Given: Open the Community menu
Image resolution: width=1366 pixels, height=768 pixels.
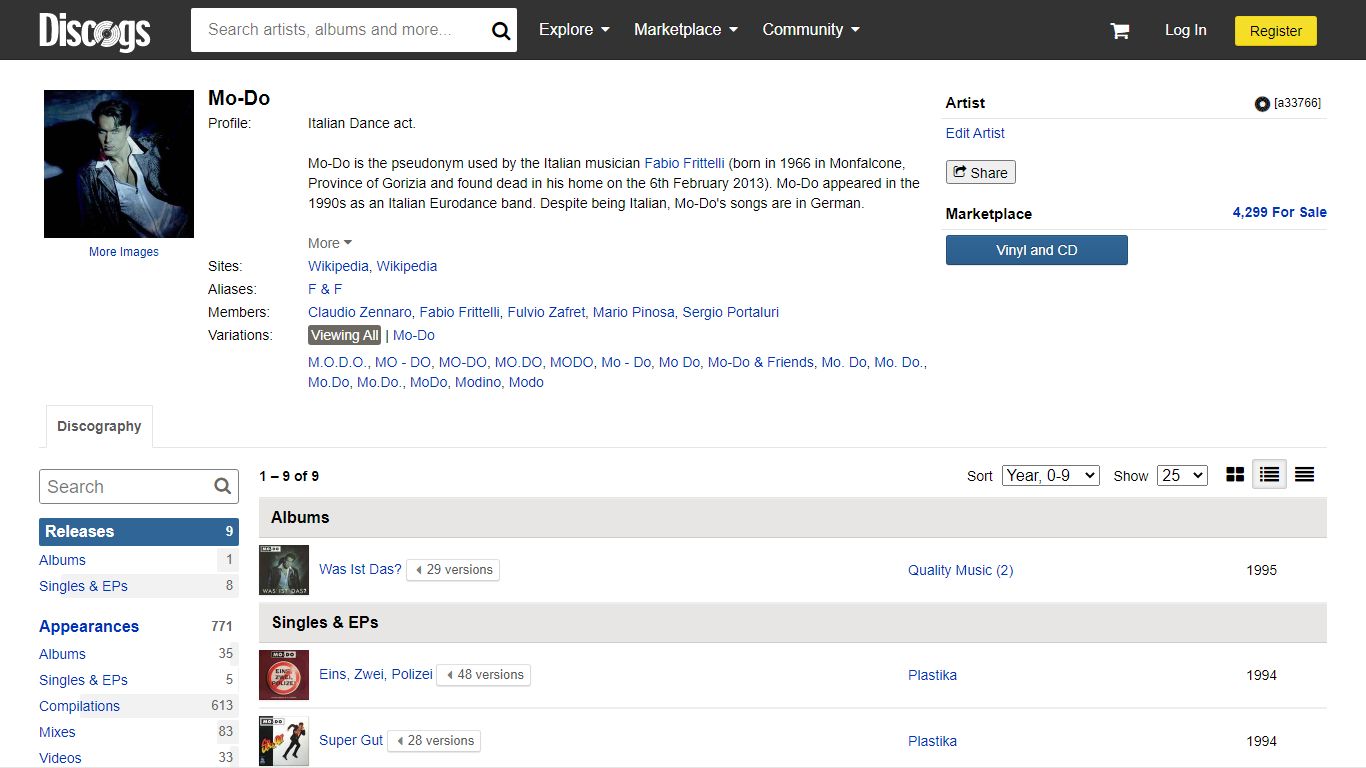Looking at the screenshot, I should 811,30.
